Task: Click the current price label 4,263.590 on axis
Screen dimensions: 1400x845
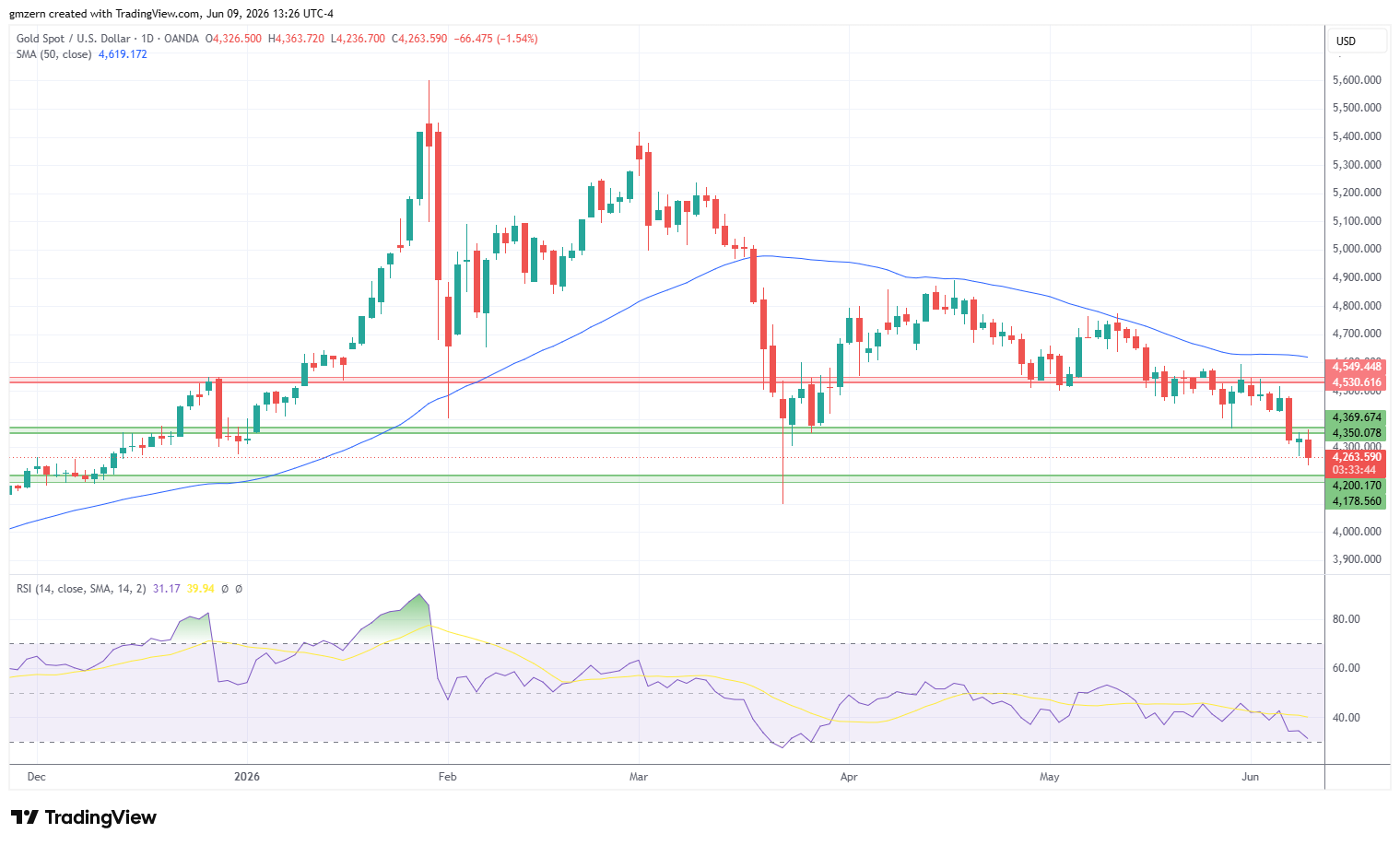Action: tap(1357, 456)
